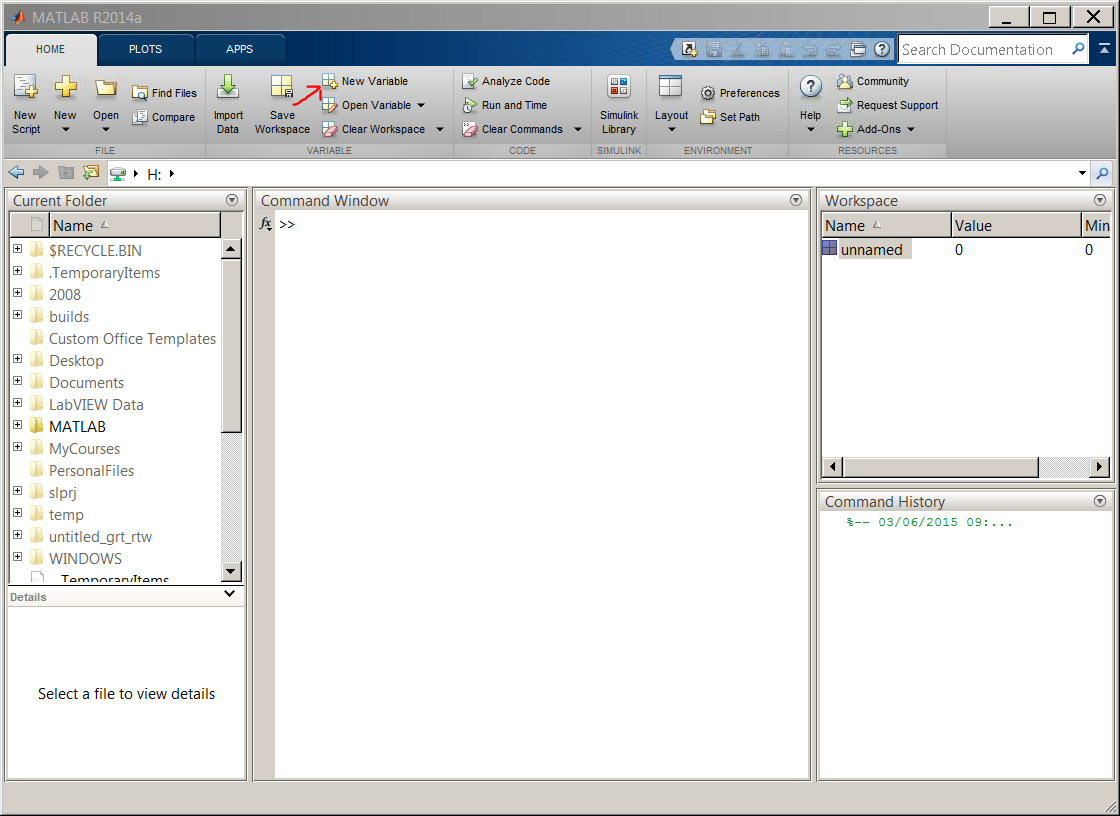
Task: Open Preferences settings
Action: [x=740, y=93]
